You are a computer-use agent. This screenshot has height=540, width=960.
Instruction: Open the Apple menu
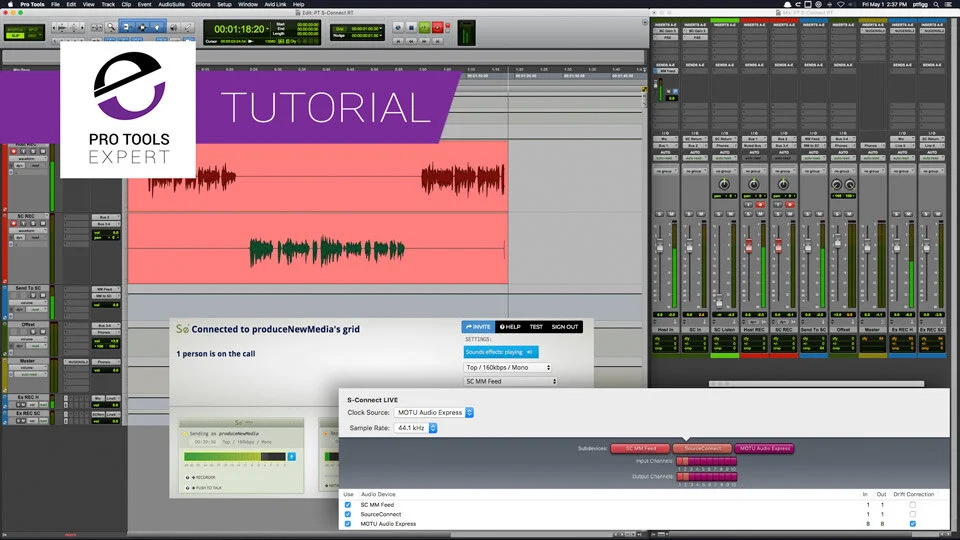pyautogui.click(x=10, y=4)
